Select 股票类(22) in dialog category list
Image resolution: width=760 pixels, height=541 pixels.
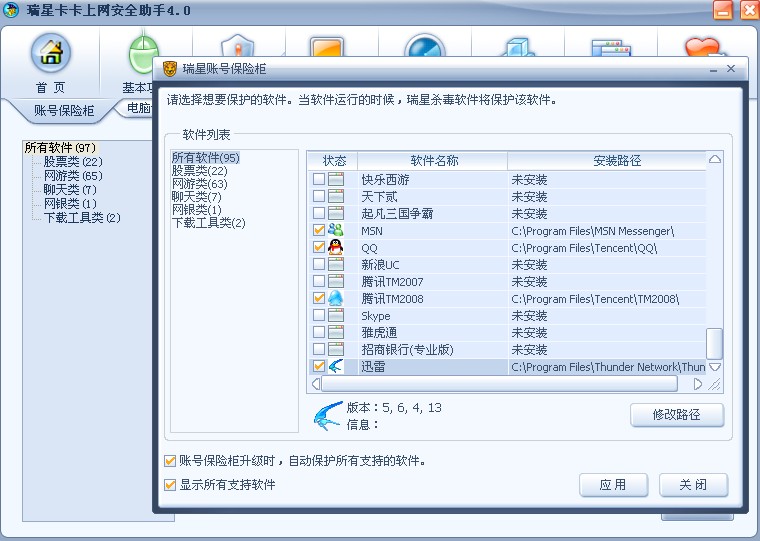(x=199, y=171)
